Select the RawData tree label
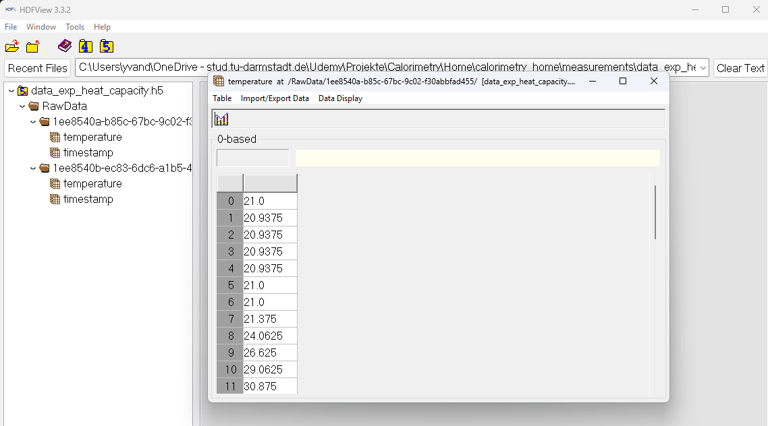 pos(65,106)
